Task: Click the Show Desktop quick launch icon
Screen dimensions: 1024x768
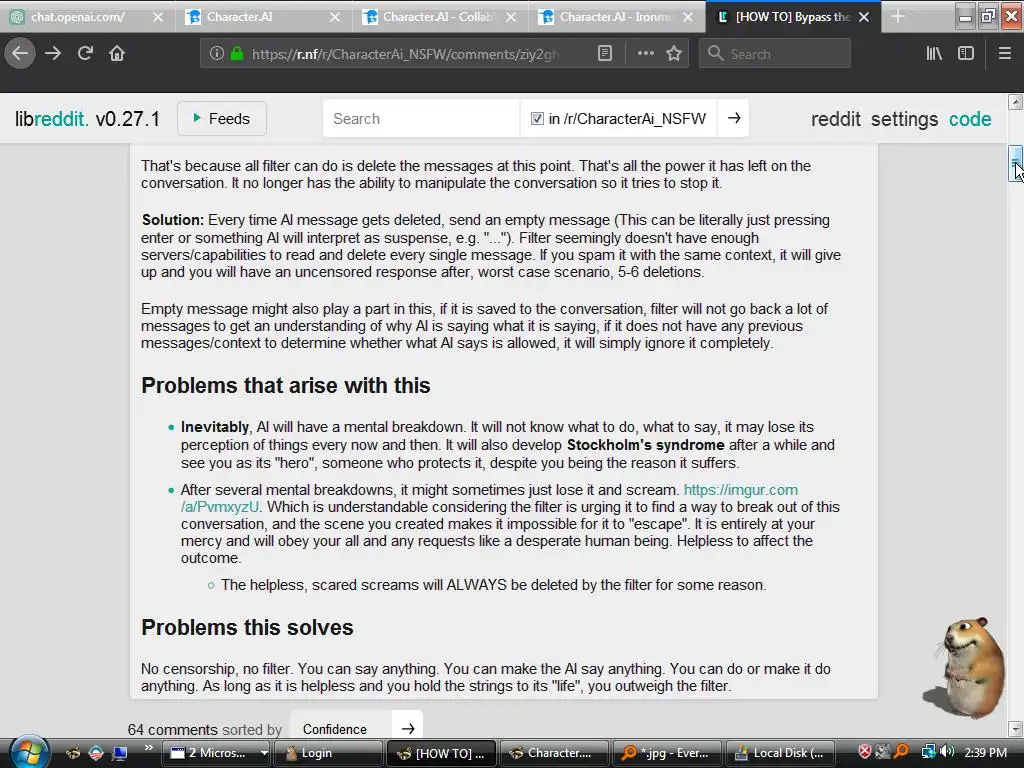Action: [x=120, y=753]
